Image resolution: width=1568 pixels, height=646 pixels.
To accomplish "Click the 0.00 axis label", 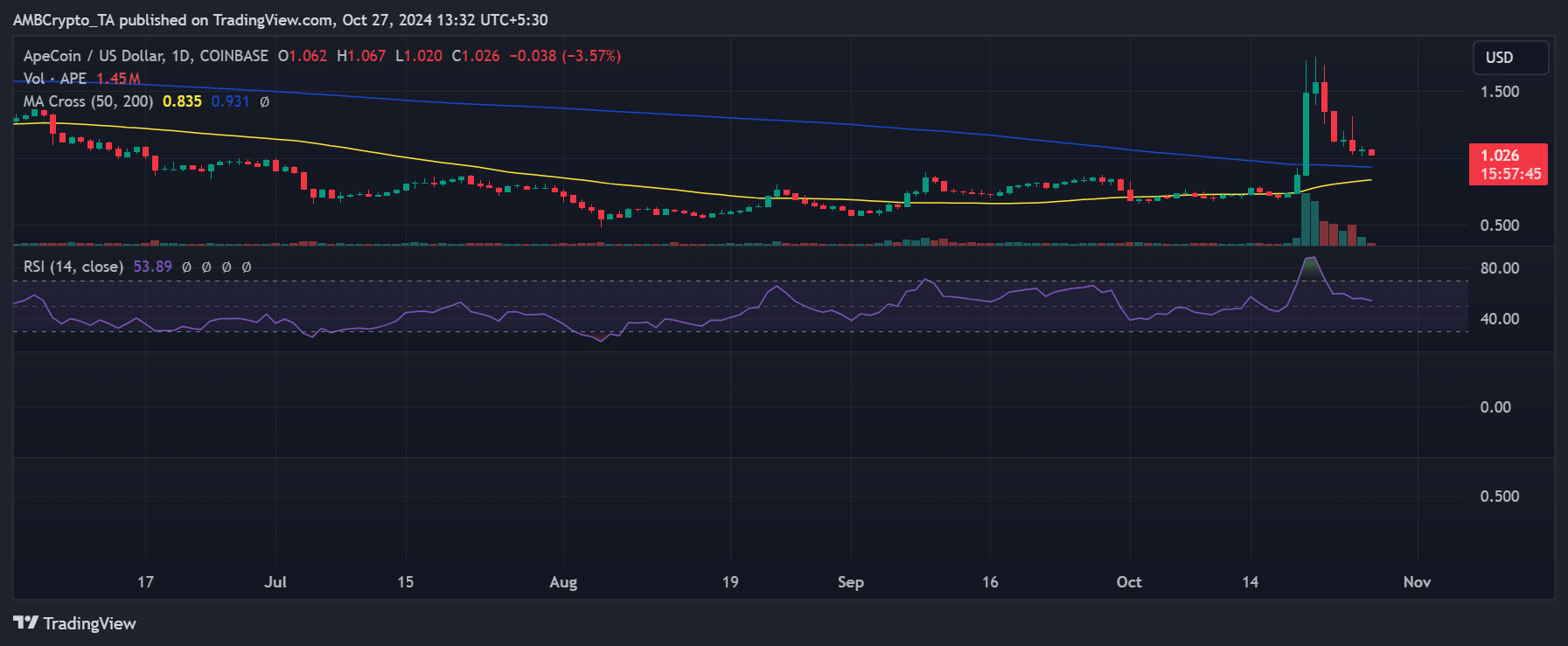I will click(x=1495, y=407).
